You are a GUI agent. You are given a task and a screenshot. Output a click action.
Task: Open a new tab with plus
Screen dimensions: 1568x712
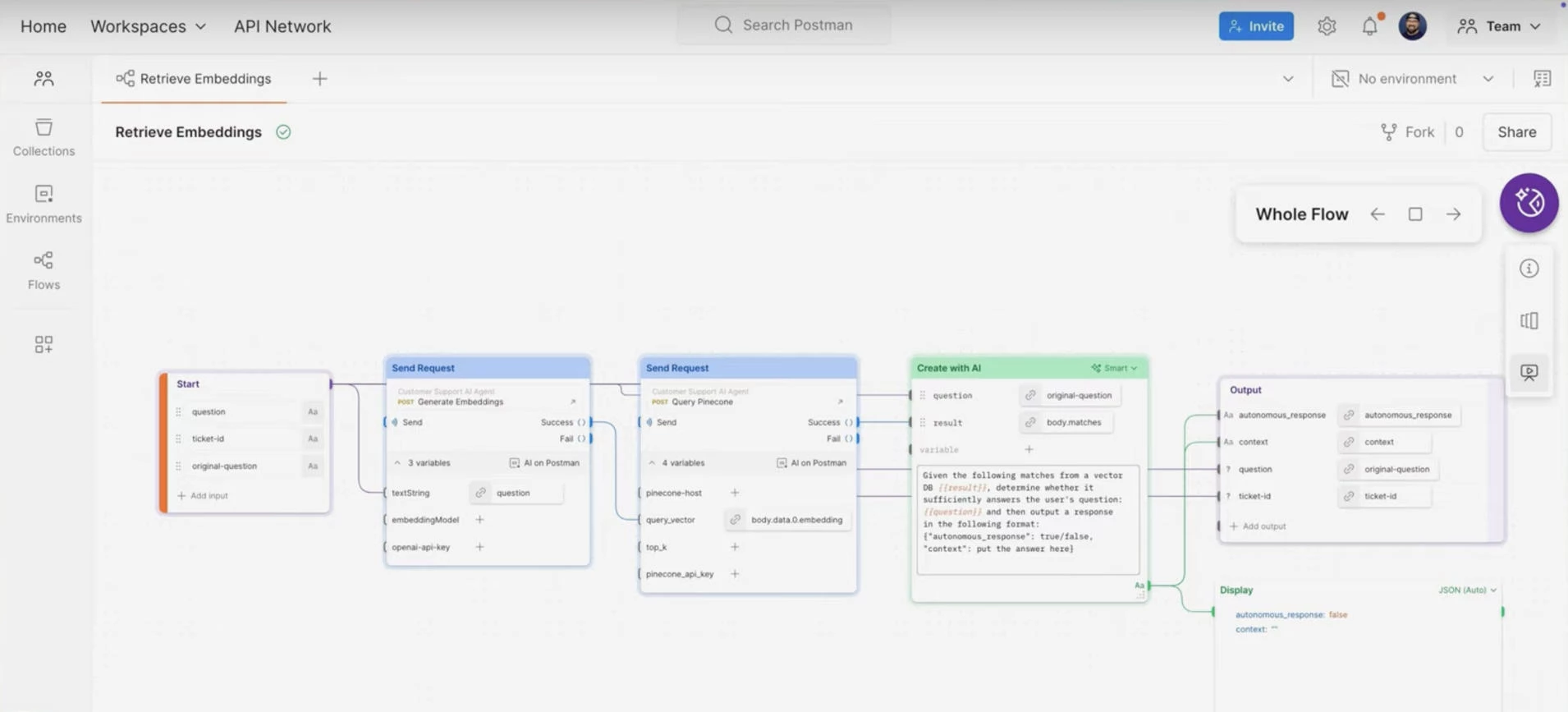(x=319, y=78)
